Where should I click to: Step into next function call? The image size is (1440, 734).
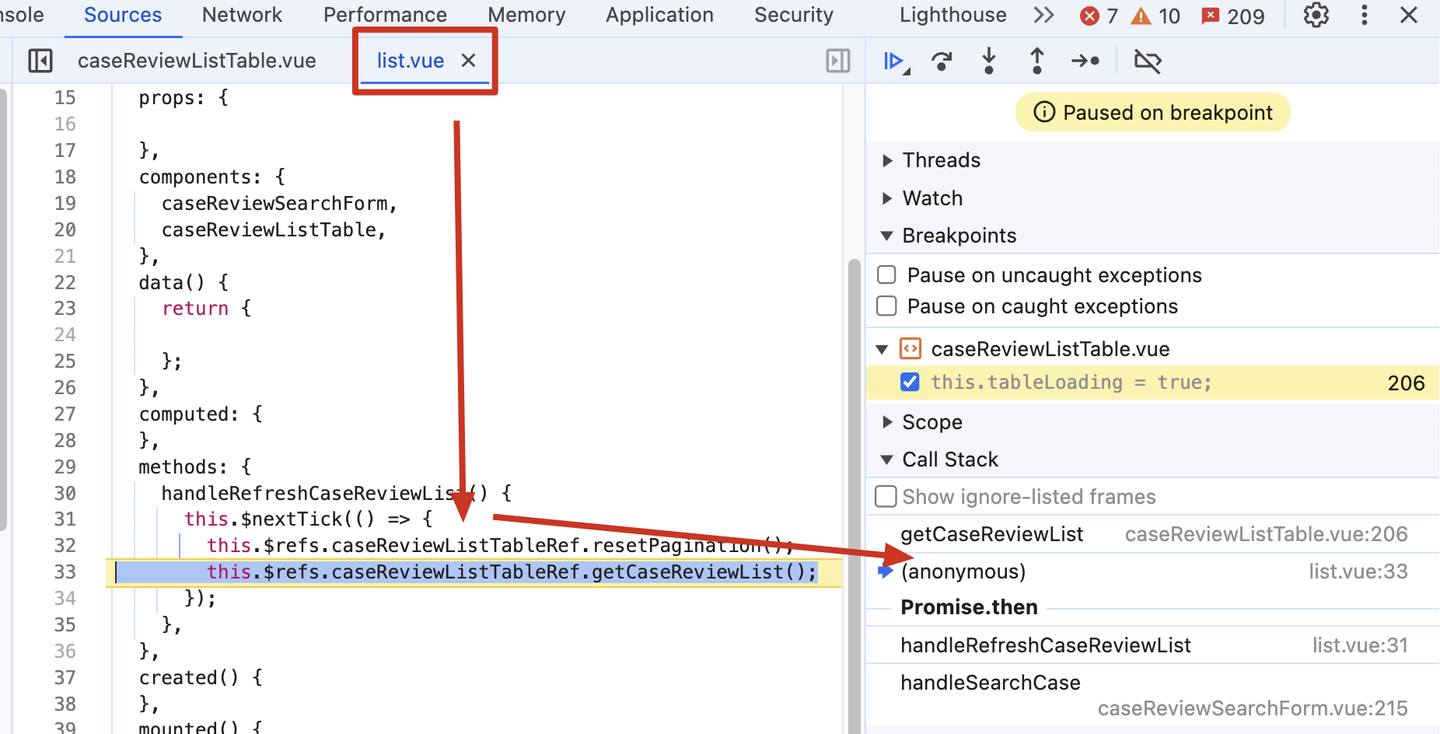[x=989, y=61]
